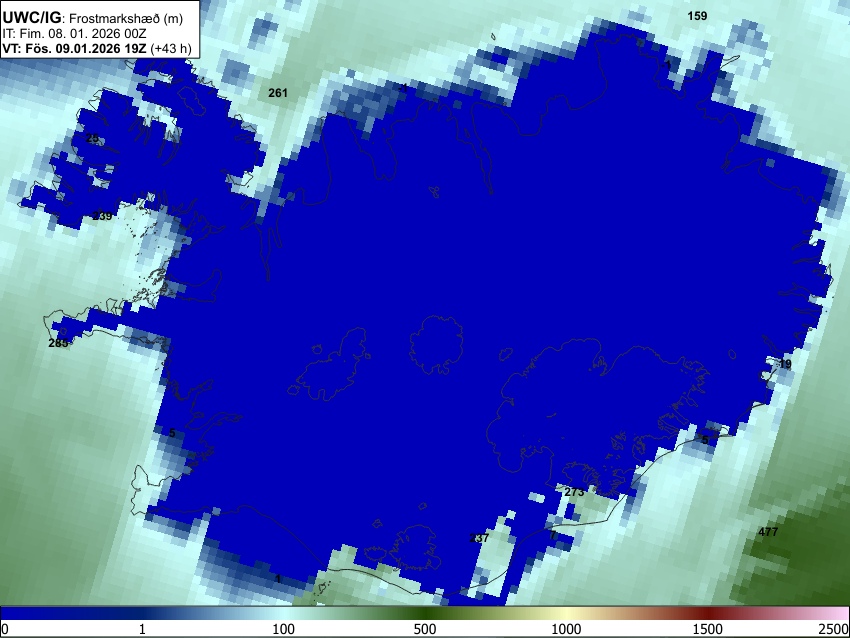Click the map value "25" in Westfjords
Screen dimensions: 850x638
[x=93, y=138]
